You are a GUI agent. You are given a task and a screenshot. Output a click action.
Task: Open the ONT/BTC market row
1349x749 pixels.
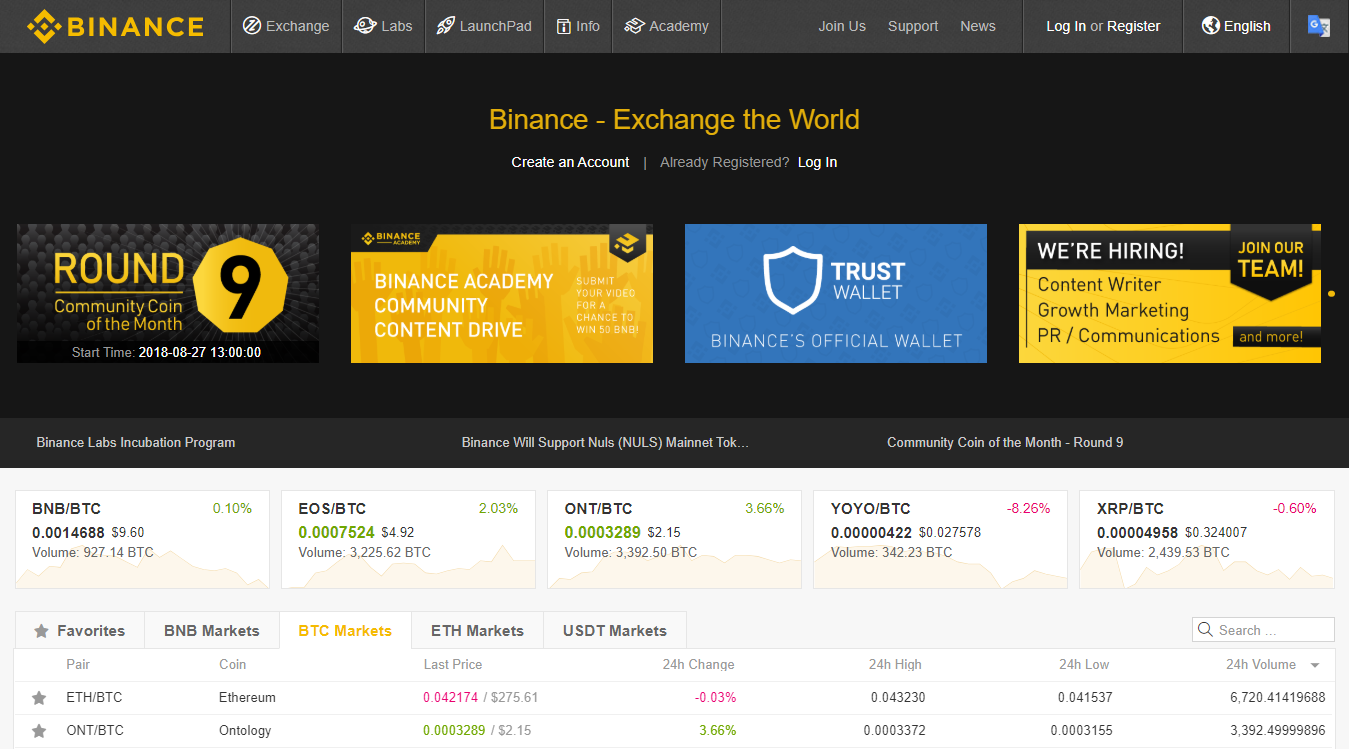pos(674,731)
